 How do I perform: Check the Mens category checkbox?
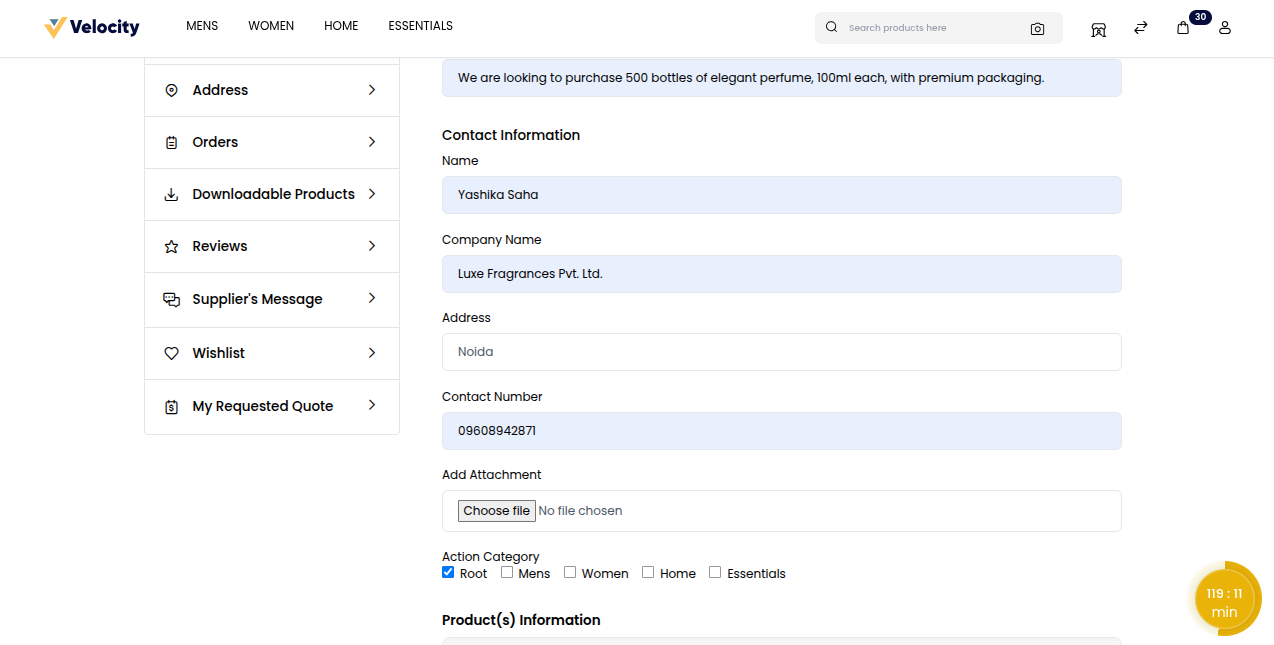(x=507, y=573)
